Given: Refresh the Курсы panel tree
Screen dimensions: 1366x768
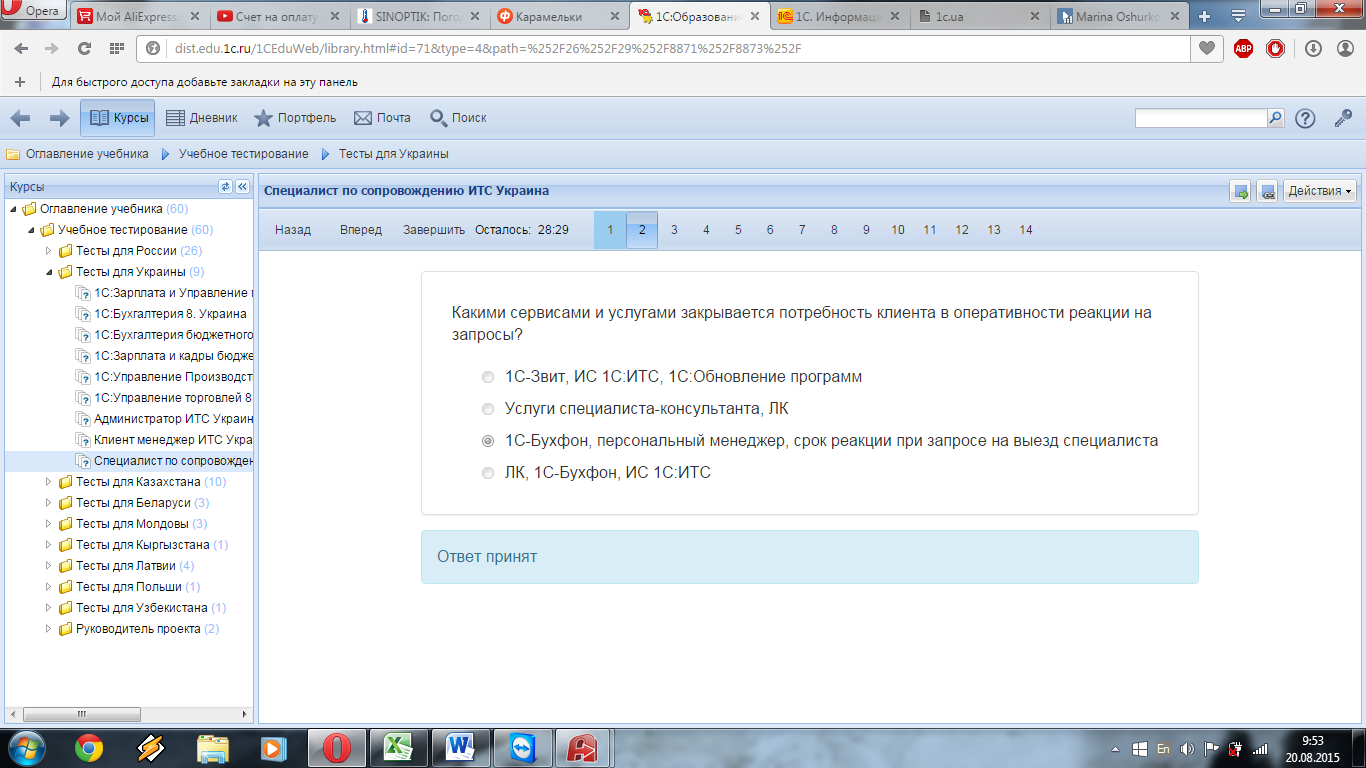Looking at the screenshot, I should point(225,187).
